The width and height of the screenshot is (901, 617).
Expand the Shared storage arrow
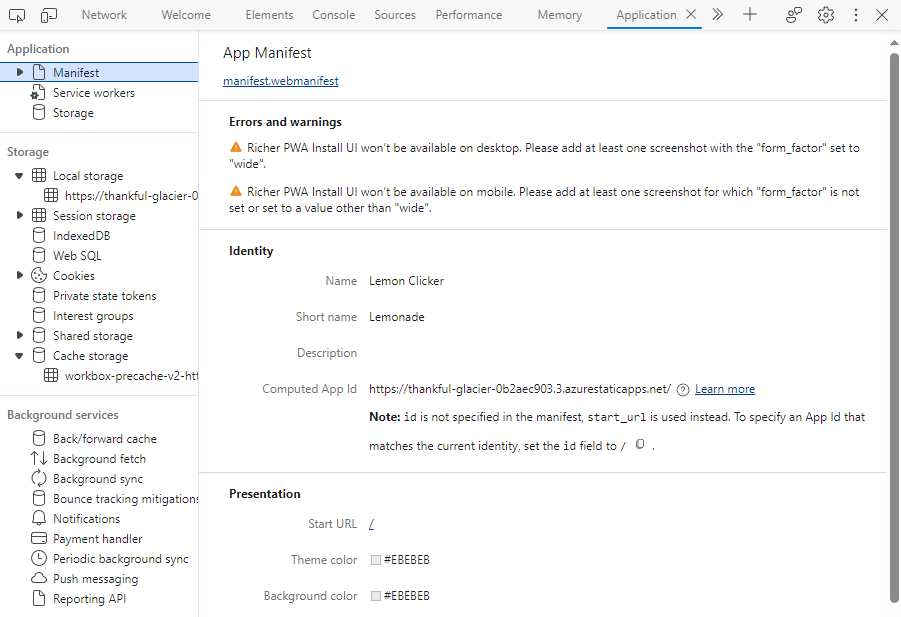(x=20, y=336)
